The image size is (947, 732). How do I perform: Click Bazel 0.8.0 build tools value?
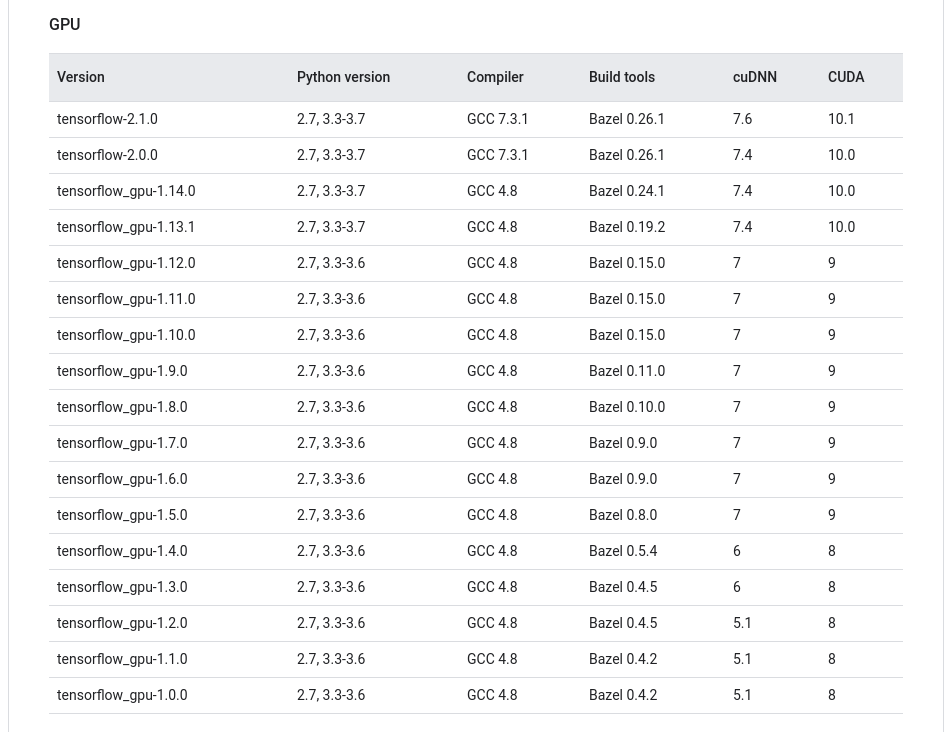tap(623, 515)
